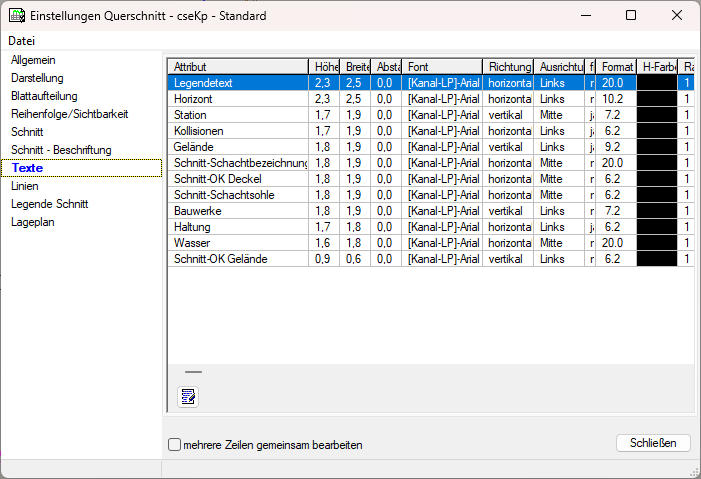Click the Font column header
This screenshot has height=479, width=701.
click(x=441, y=66)
